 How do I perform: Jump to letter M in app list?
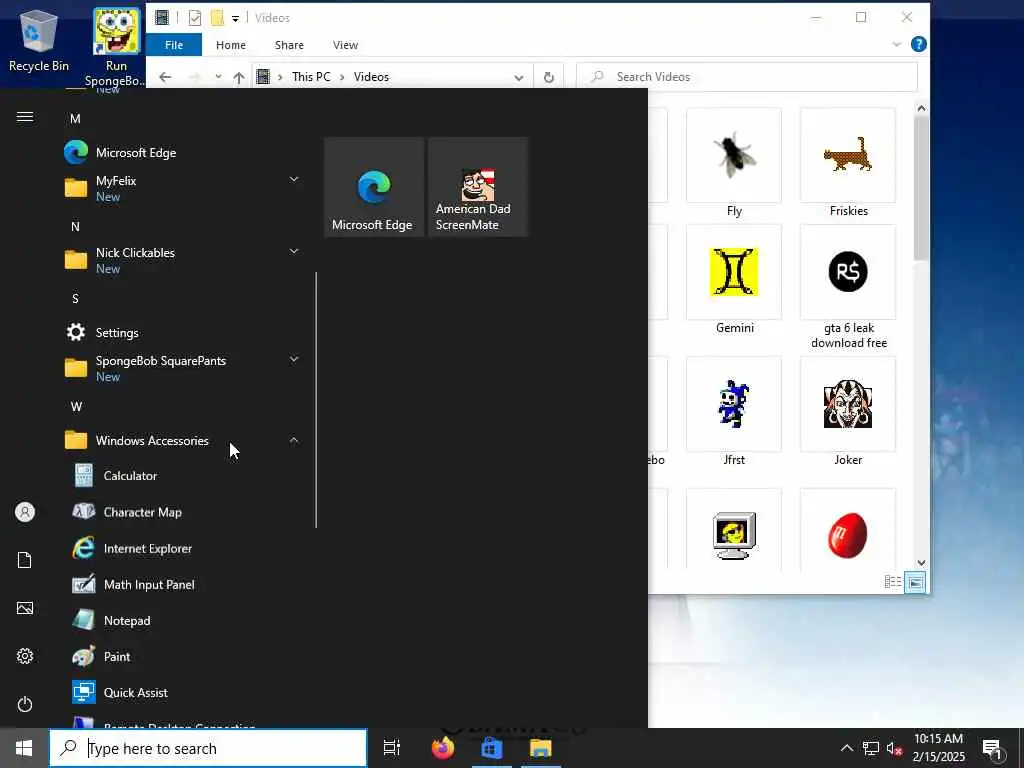[x=75, y=119]
